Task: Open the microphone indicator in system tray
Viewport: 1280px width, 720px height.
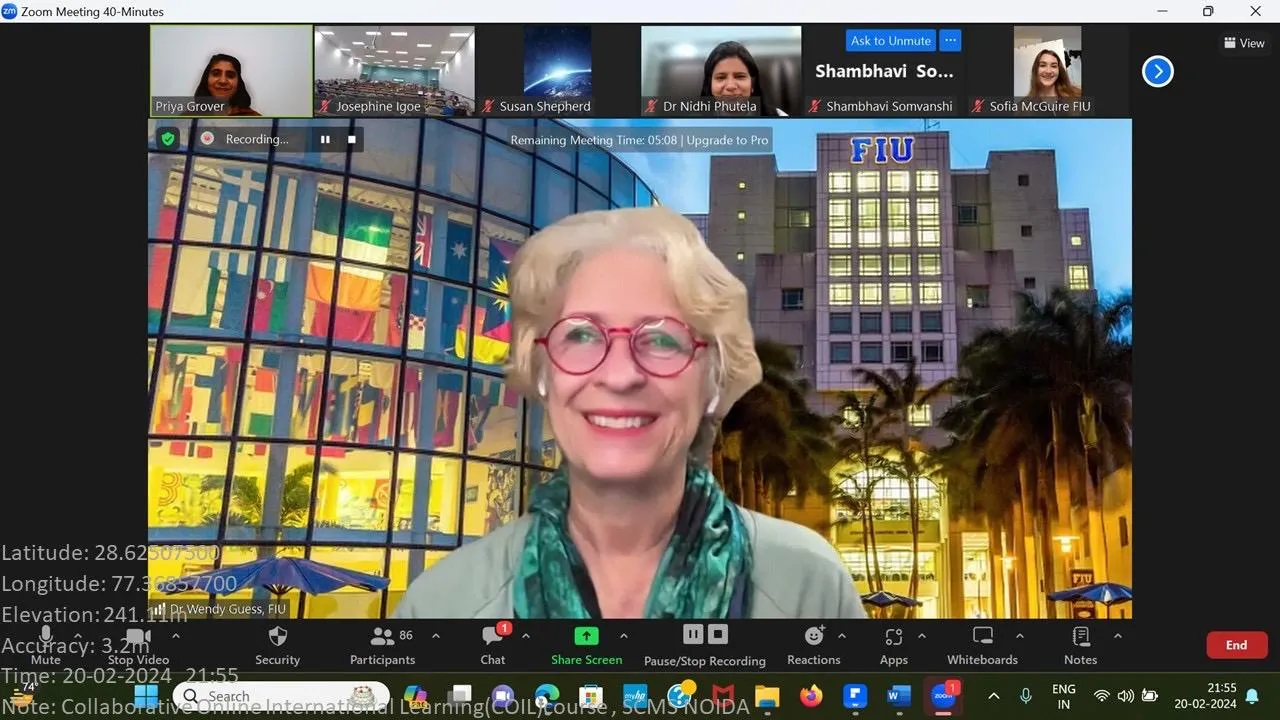Action: 1025,696
